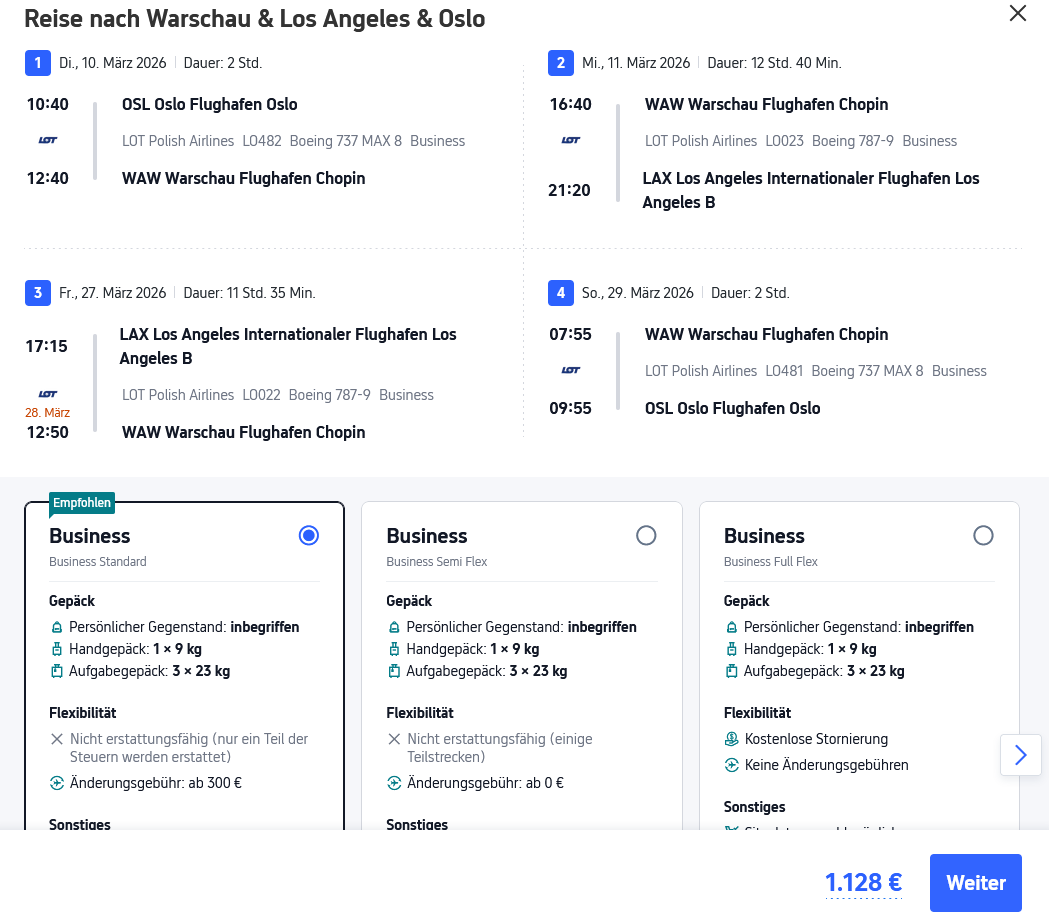Click the Empfohlen recommended badge
The width and height of the screenshot is (1049, 920).
[83, 503]
